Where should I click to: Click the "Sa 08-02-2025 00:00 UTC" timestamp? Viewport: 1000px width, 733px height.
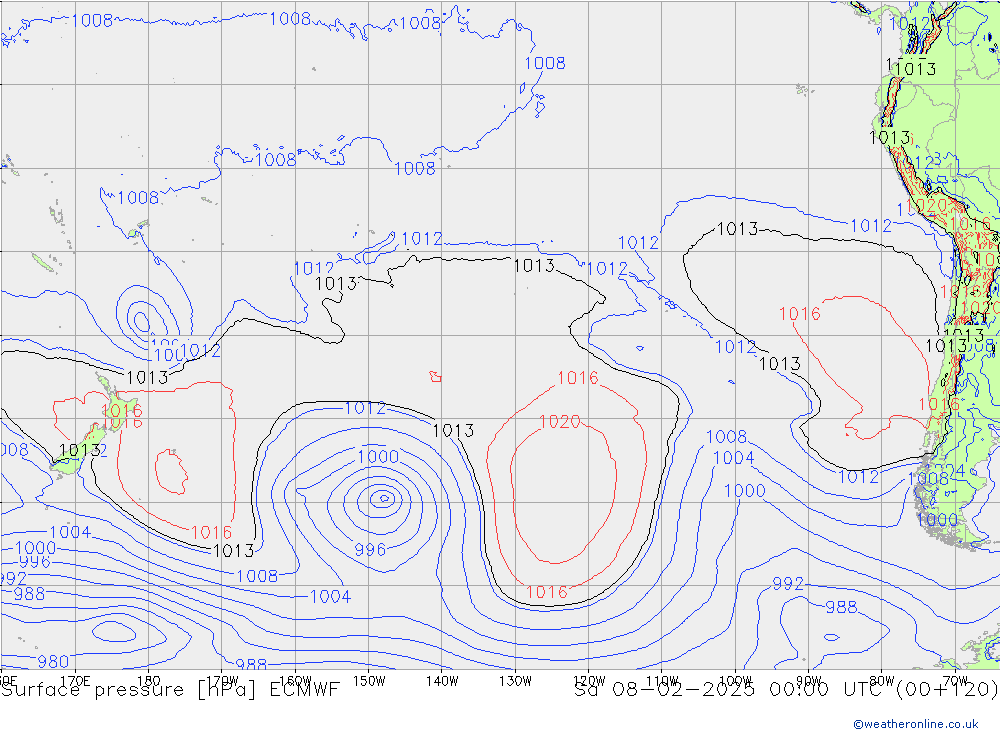click(x=732, y=690)
